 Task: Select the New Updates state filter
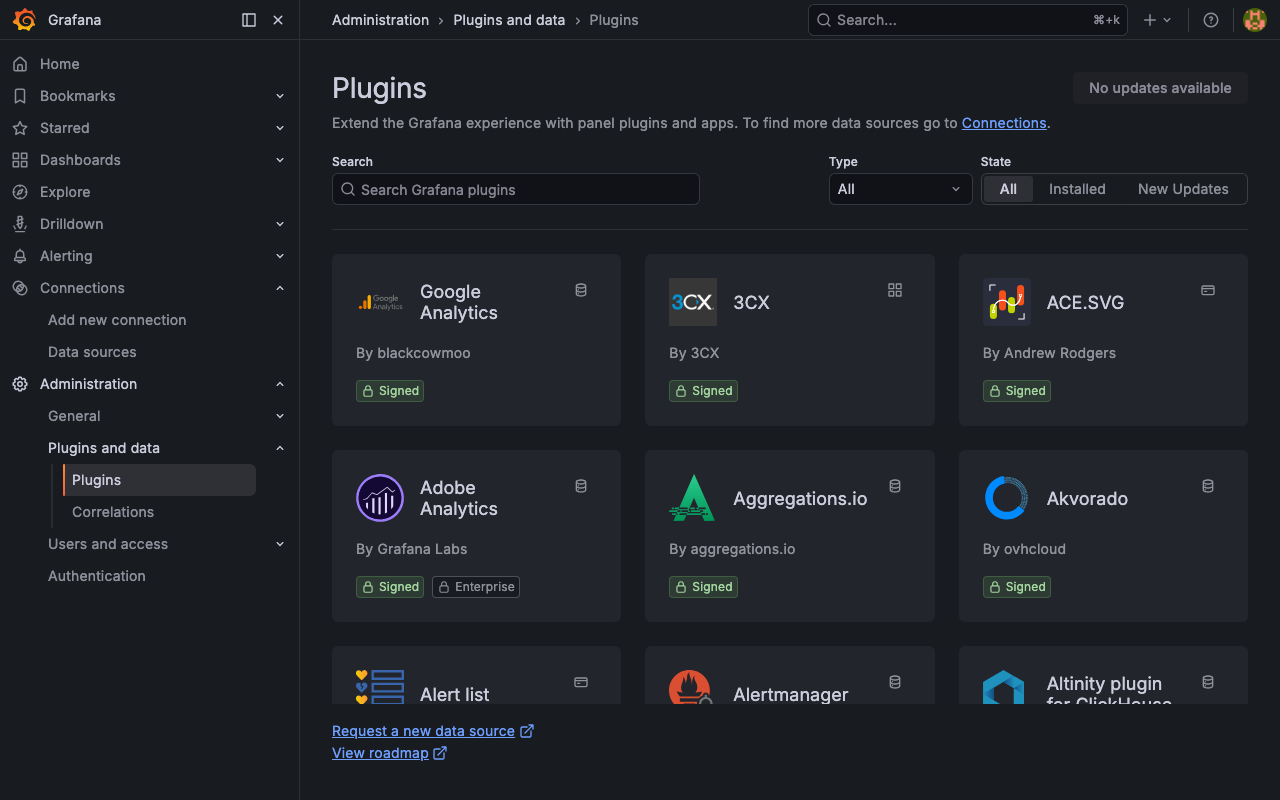click(x=1183, y=189)
